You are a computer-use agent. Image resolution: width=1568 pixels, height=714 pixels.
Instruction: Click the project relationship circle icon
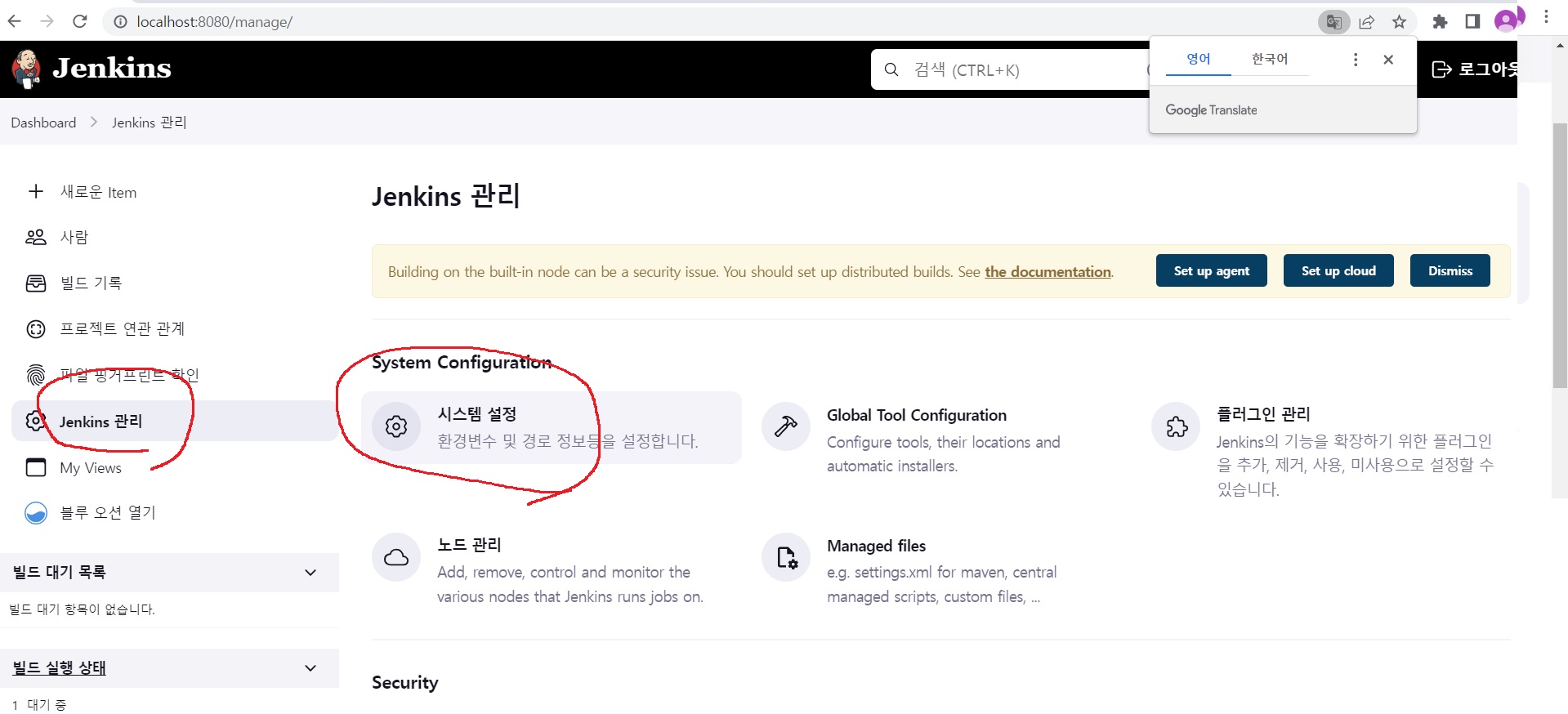coord(36,328)
